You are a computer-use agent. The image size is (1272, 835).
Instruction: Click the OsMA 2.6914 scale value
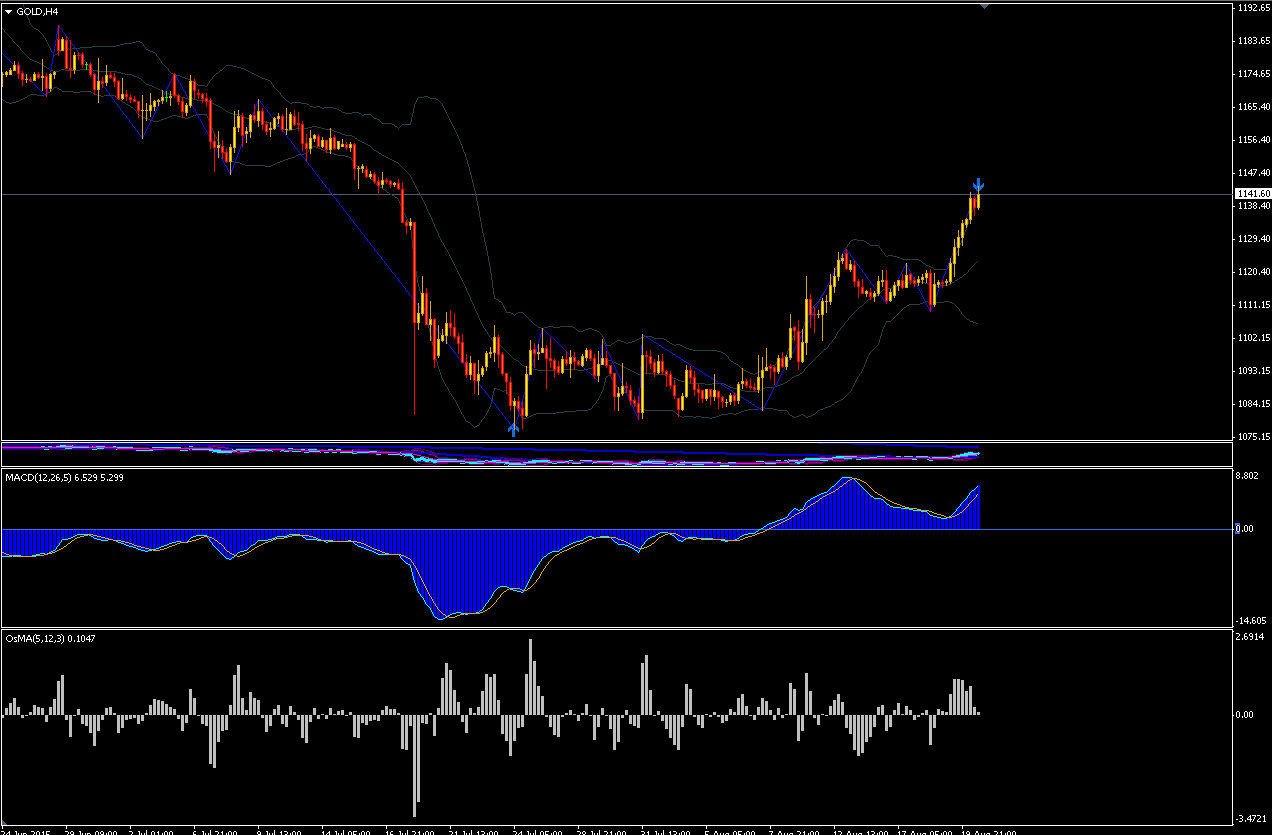pos(1251,637)
